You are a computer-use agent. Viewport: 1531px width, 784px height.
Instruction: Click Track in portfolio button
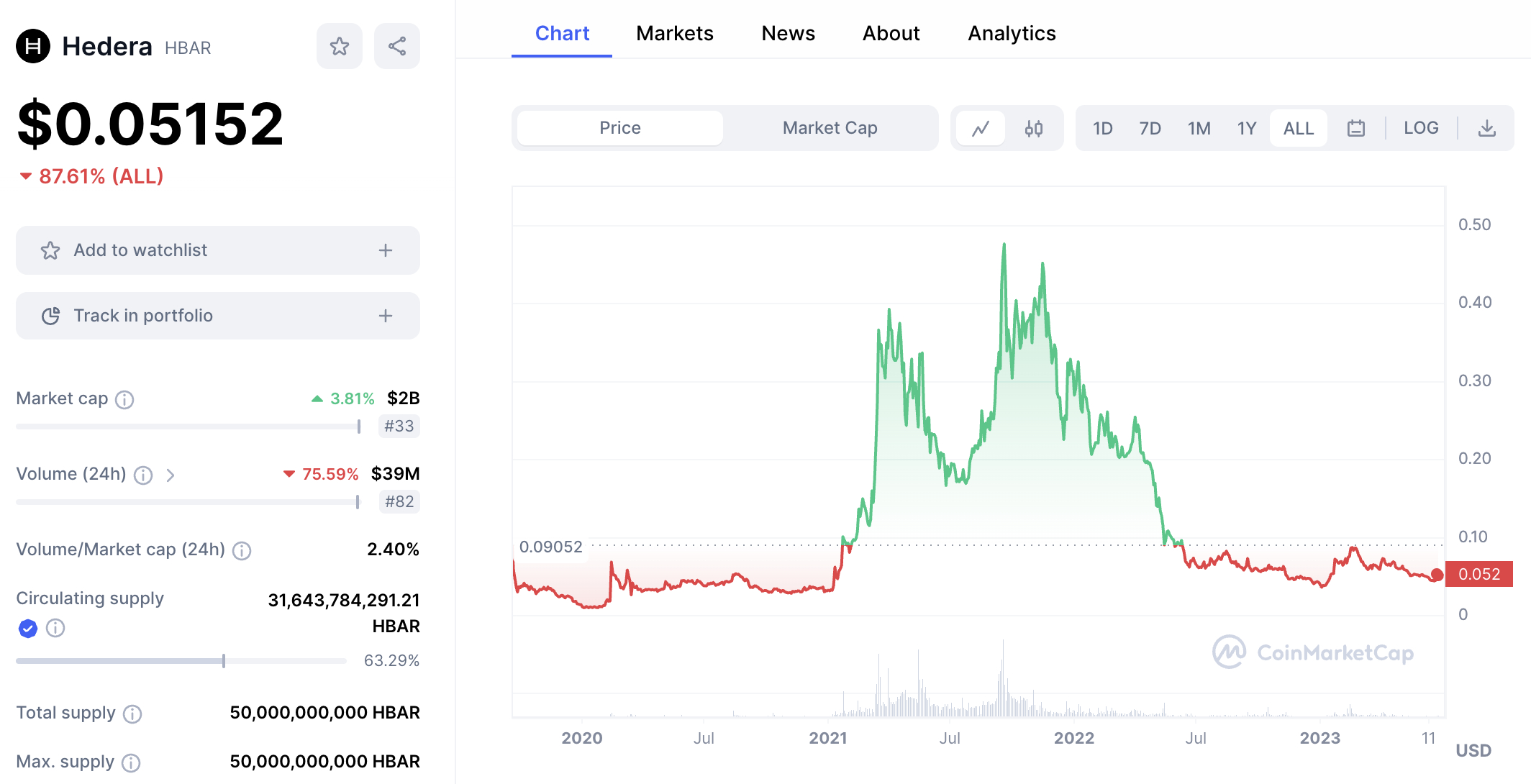(218, 316)
